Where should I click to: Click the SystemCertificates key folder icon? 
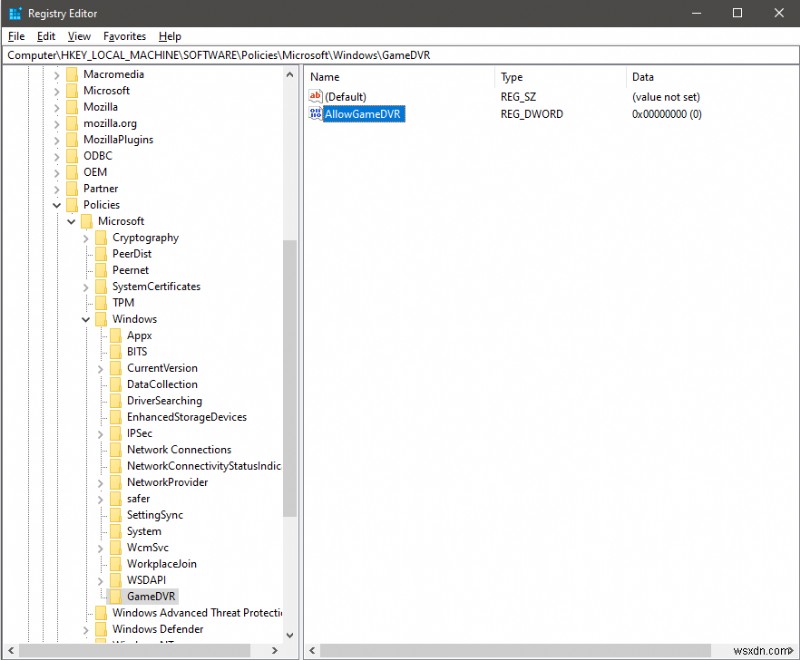(101, 286)
